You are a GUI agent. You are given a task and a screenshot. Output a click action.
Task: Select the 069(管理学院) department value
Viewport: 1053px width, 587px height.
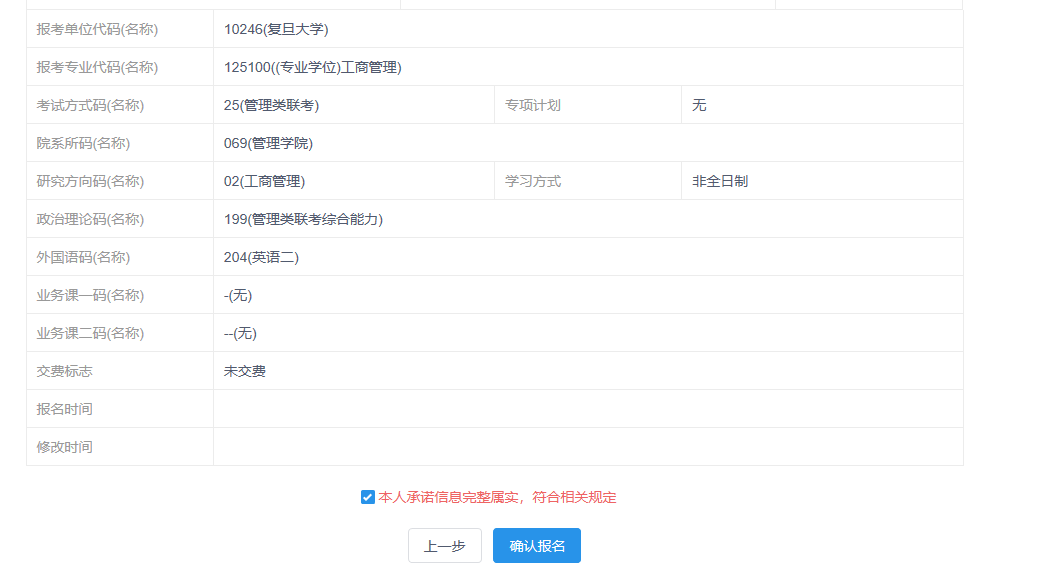click(x=268, y=143)
